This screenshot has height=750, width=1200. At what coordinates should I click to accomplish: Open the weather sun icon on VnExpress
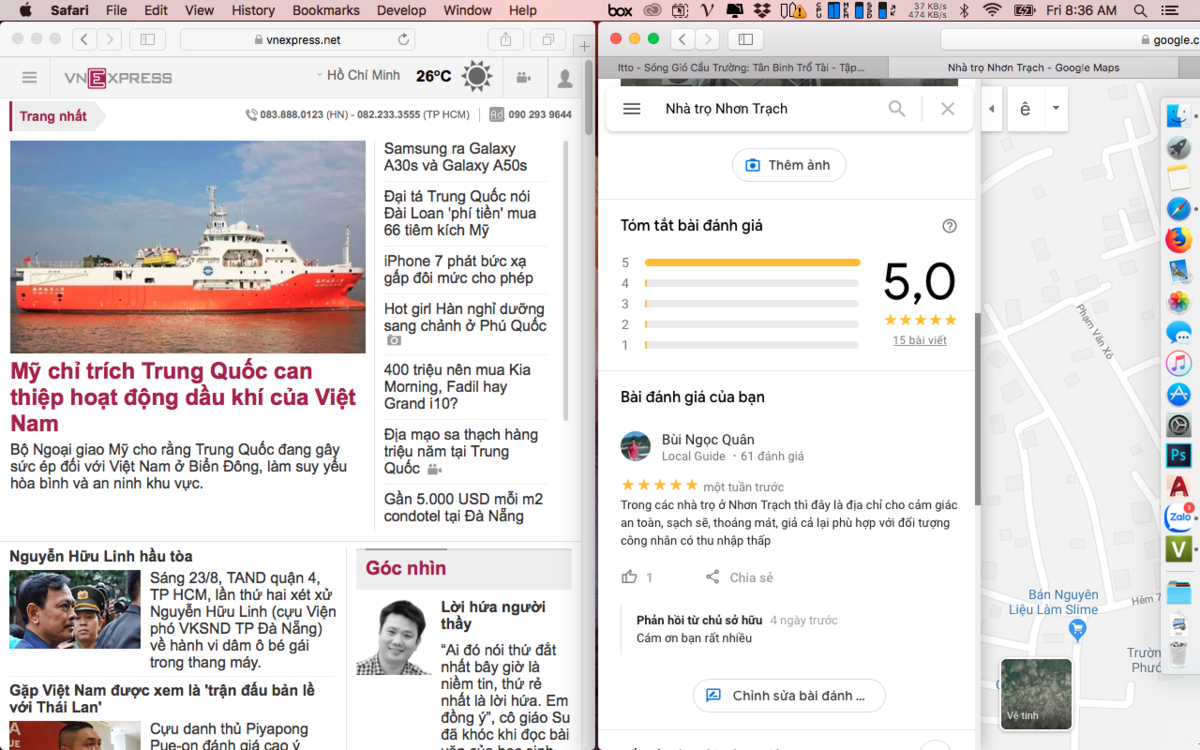(477, 77)
